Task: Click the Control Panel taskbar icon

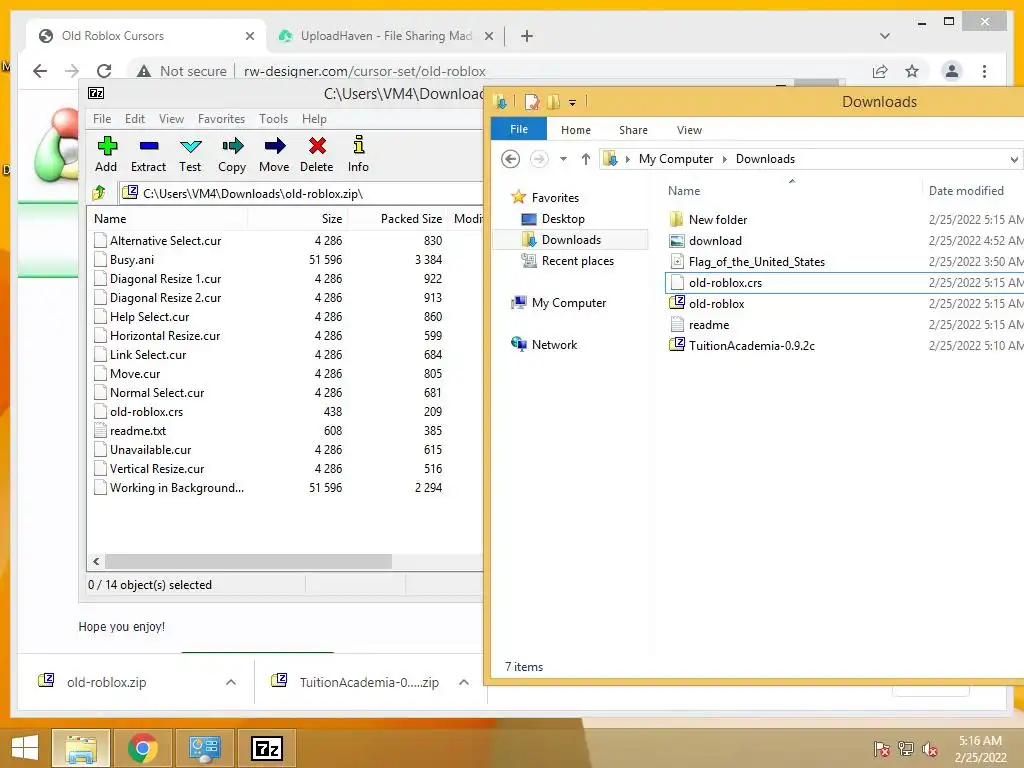Action: 204,748
